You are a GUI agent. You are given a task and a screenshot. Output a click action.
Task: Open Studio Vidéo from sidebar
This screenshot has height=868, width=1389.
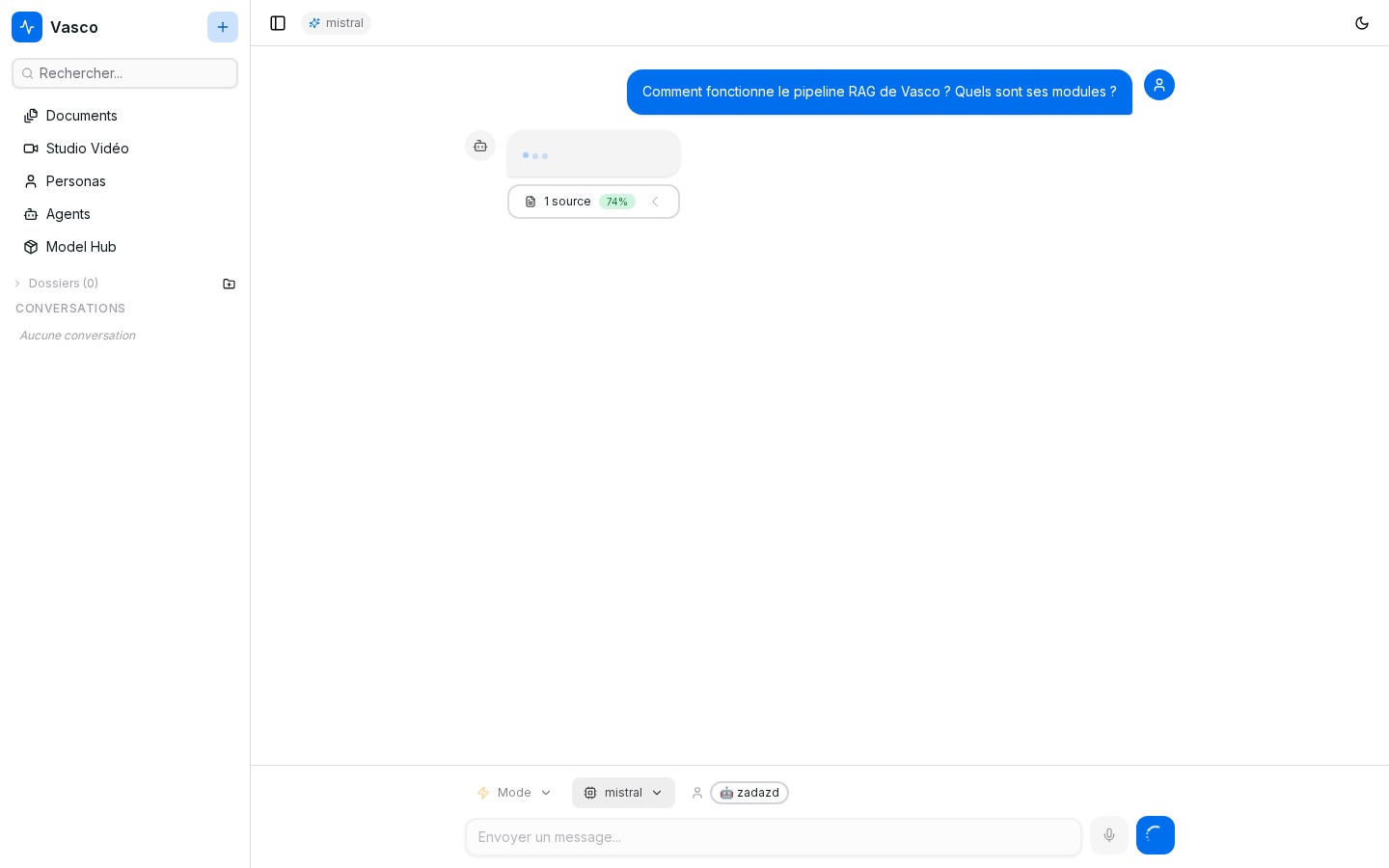[x=87, y=149]
